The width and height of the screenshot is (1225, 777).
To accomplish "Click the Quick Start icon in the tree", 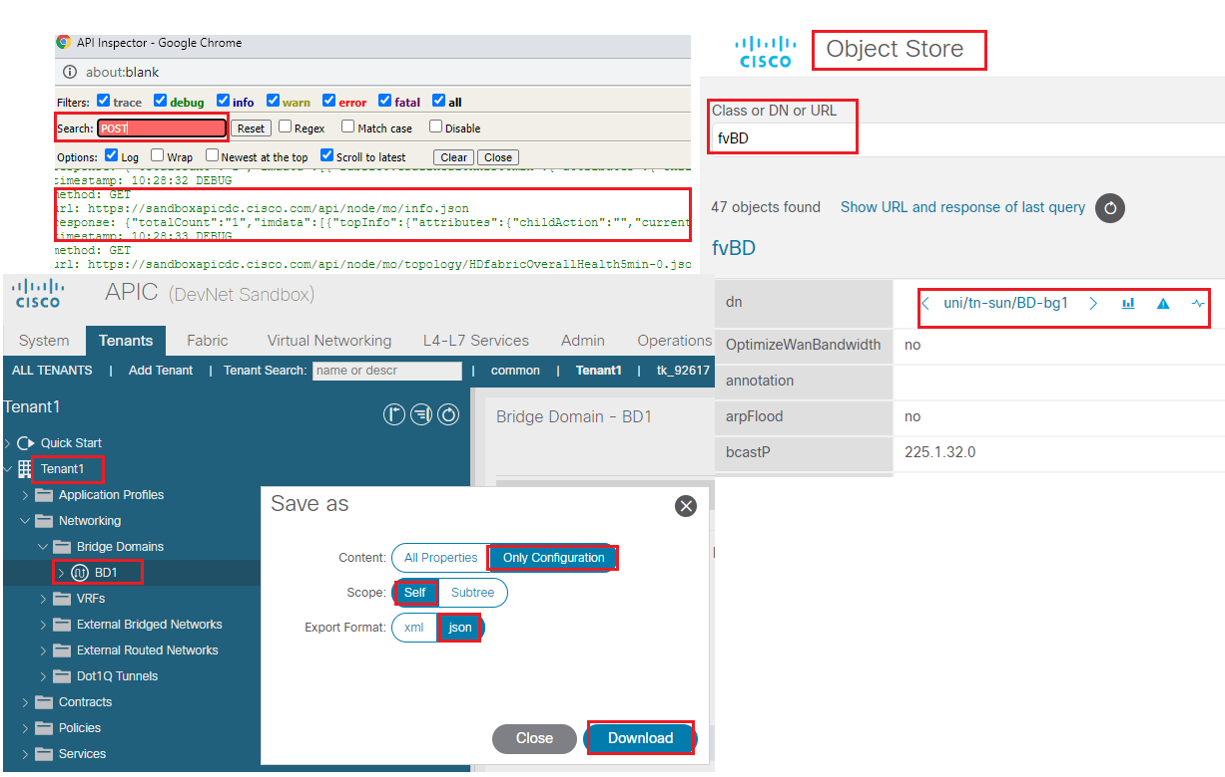I will tap(26, 443).
